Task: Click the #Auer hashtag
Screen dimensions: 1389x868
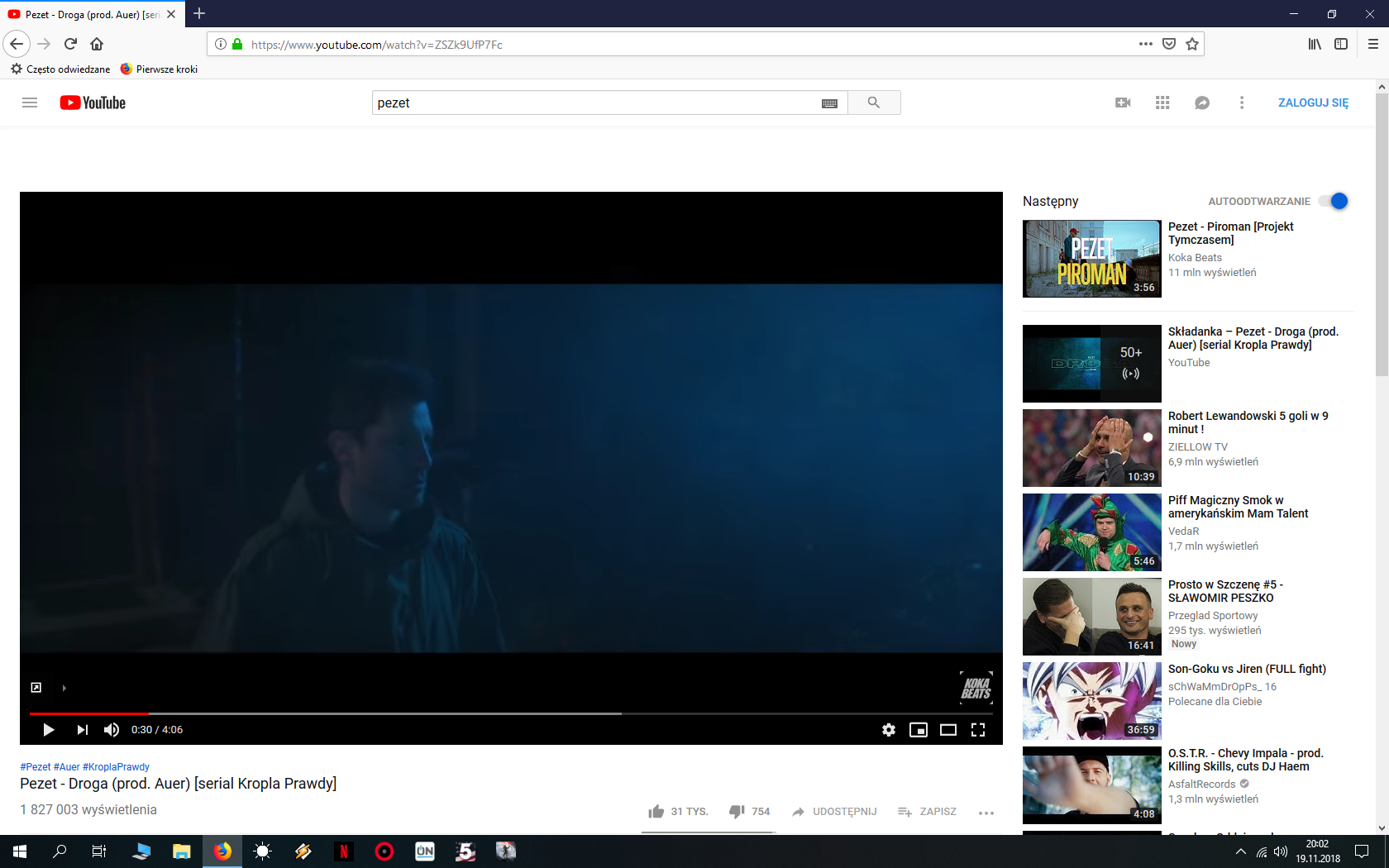Action: click(67, 767)
